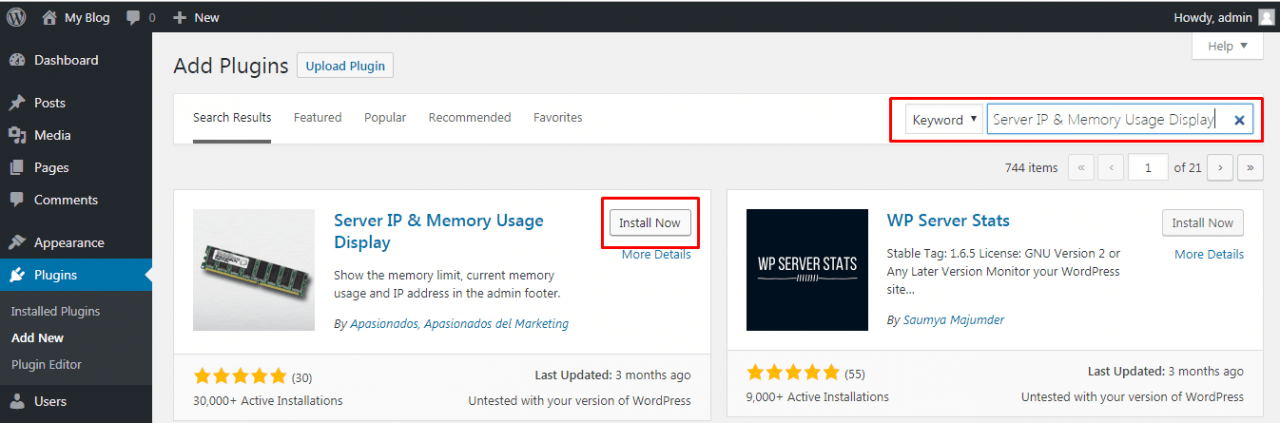Open the Keyword search type dropdown
This screenshot has height=423, width=1280.
944,120
